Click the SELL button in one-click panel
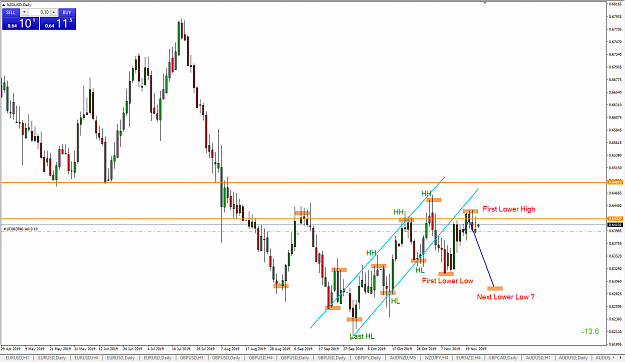Screen dimensions: 625x362 click(10, 12)
